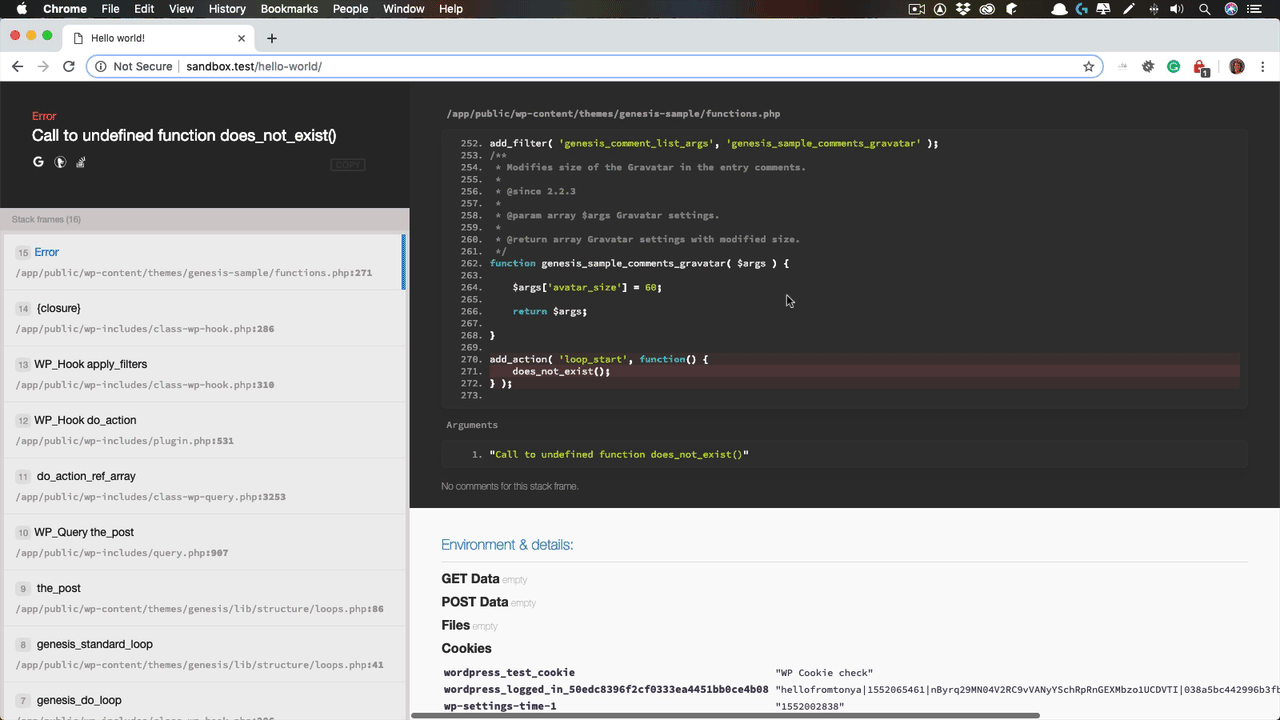Open the Logitech G menu bar icon
This screenshot has height=720, width=1280.
1082,9
